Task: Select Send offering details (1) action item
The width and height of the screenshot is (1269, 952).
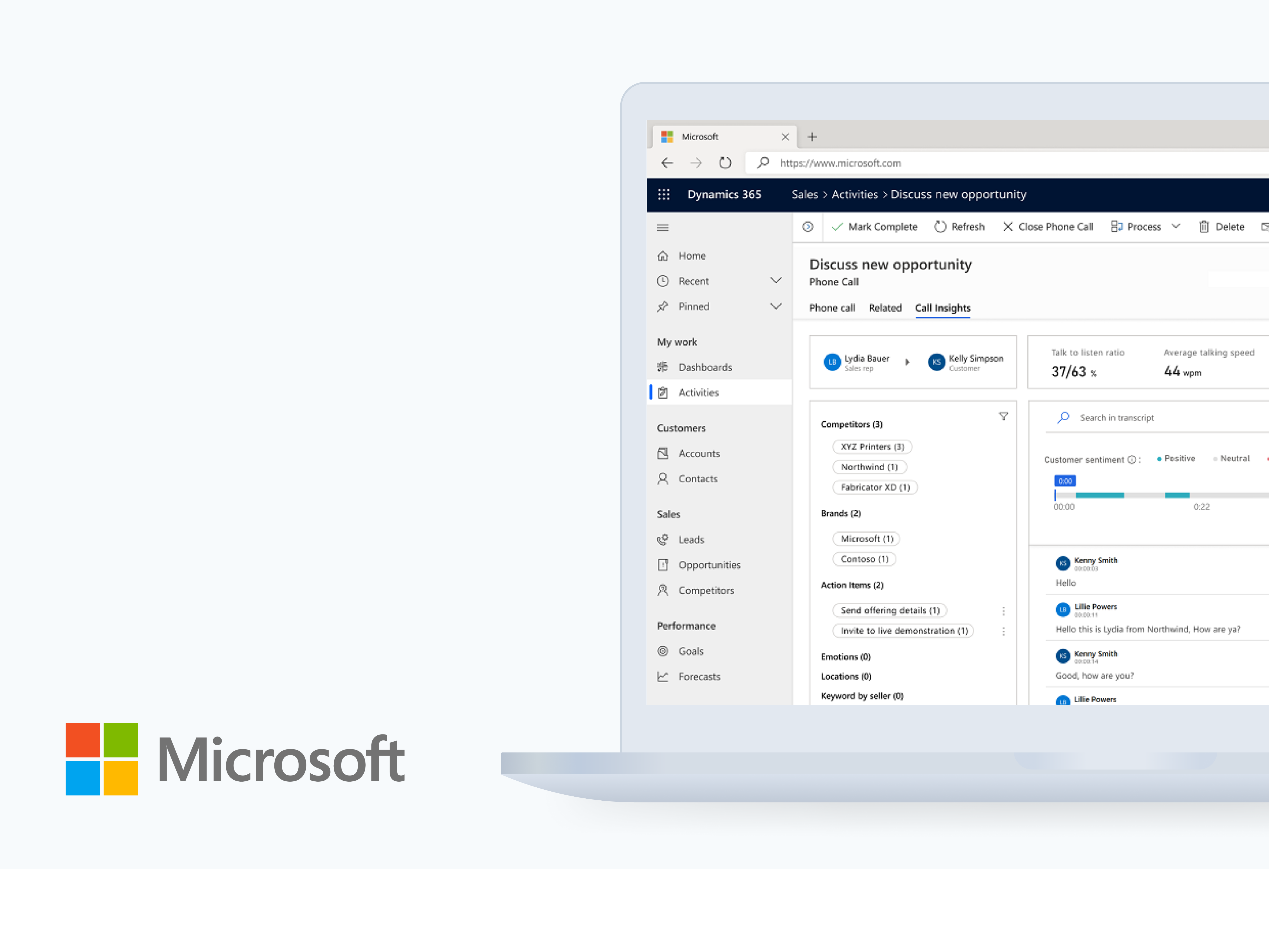Action: click(890, 611)
